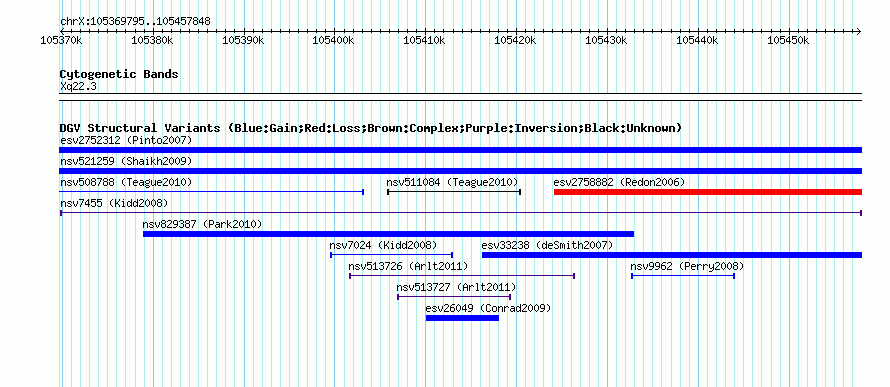Open the nsv9962 (Perry2008) label

tap(687, 266)
